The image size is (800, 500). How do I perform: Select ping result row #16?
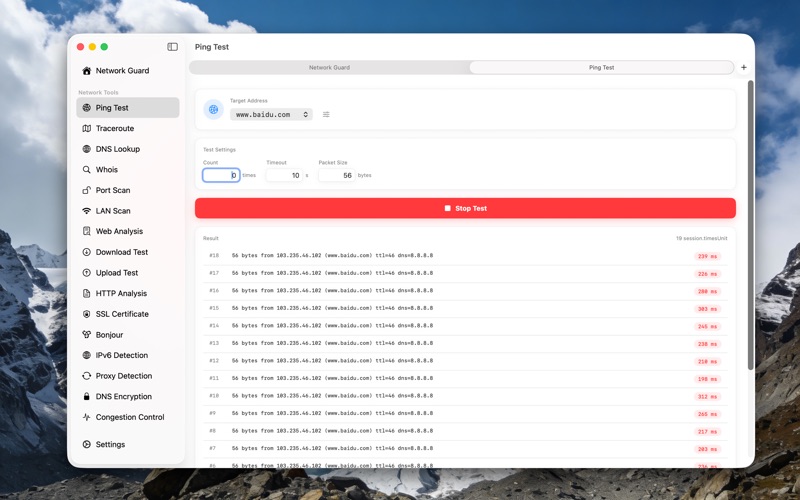[465, 291]
